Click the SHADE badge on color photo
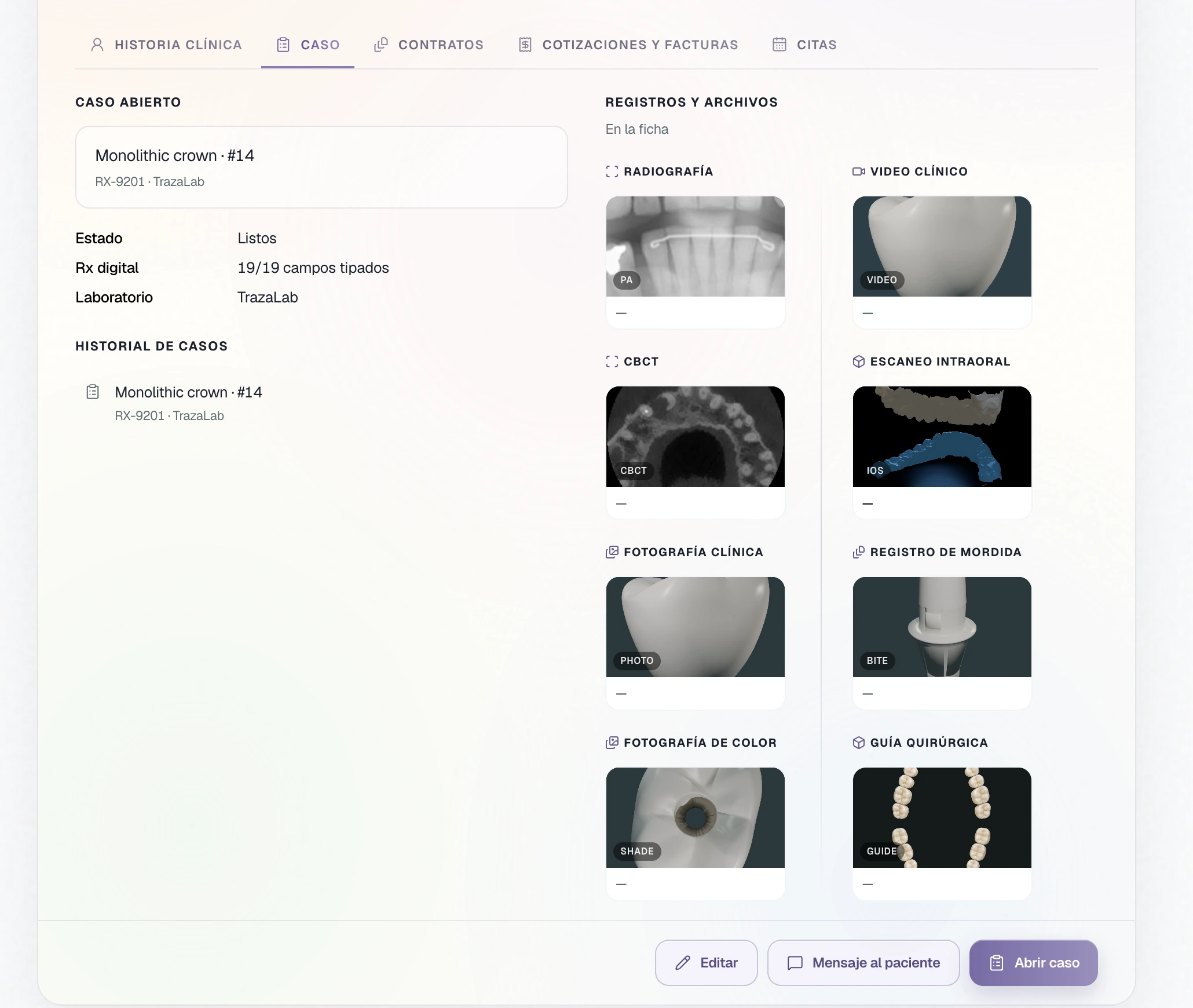Screen dimensions: 1193x1008 point(637,851)
